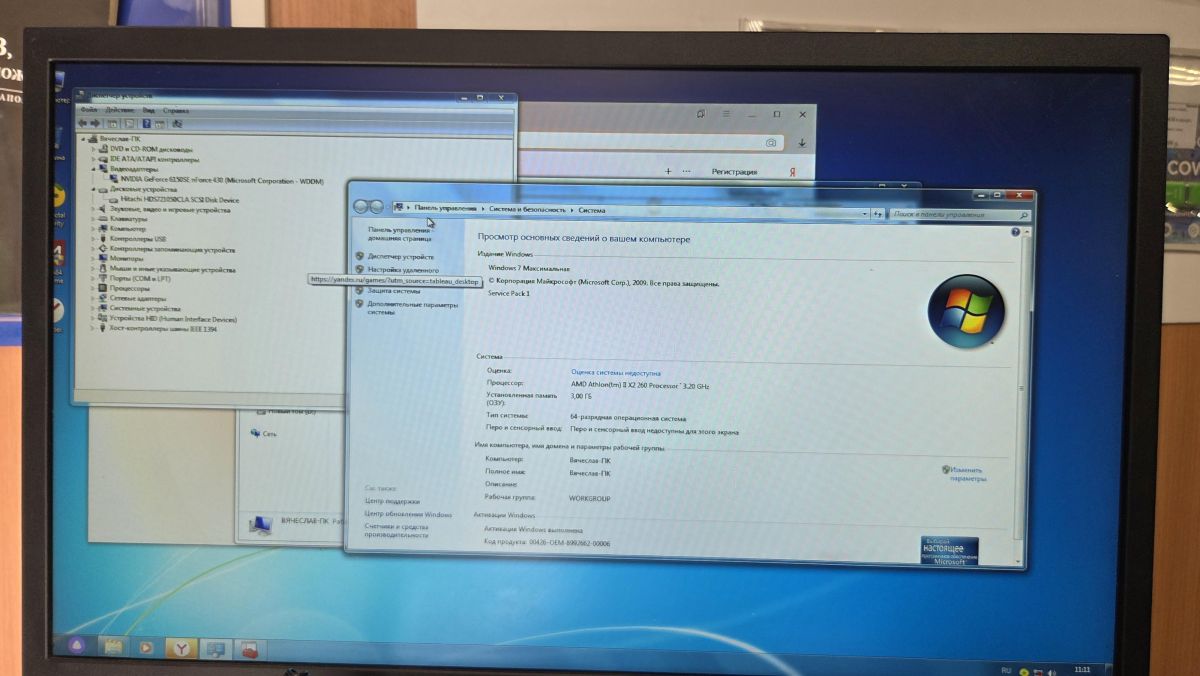Click the scan for hardware changes toolbar icon
This screenshot has width=1200, height=676.
tap(177, 124)
